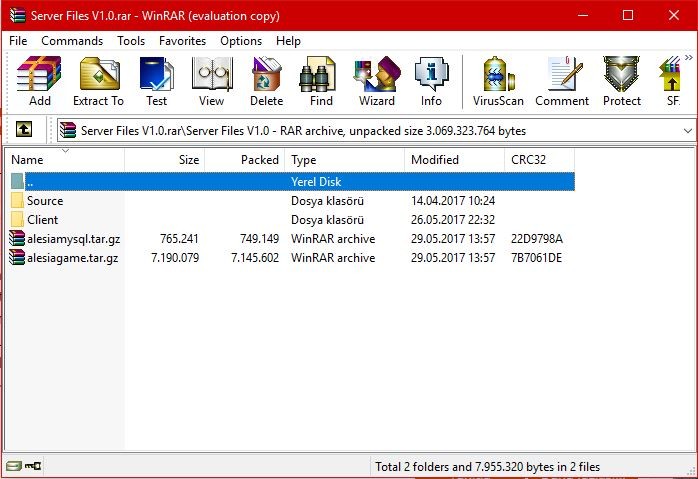Click the Extract To toolbar icon
Screen dimensions: 698x479
[x=98, y=81]
